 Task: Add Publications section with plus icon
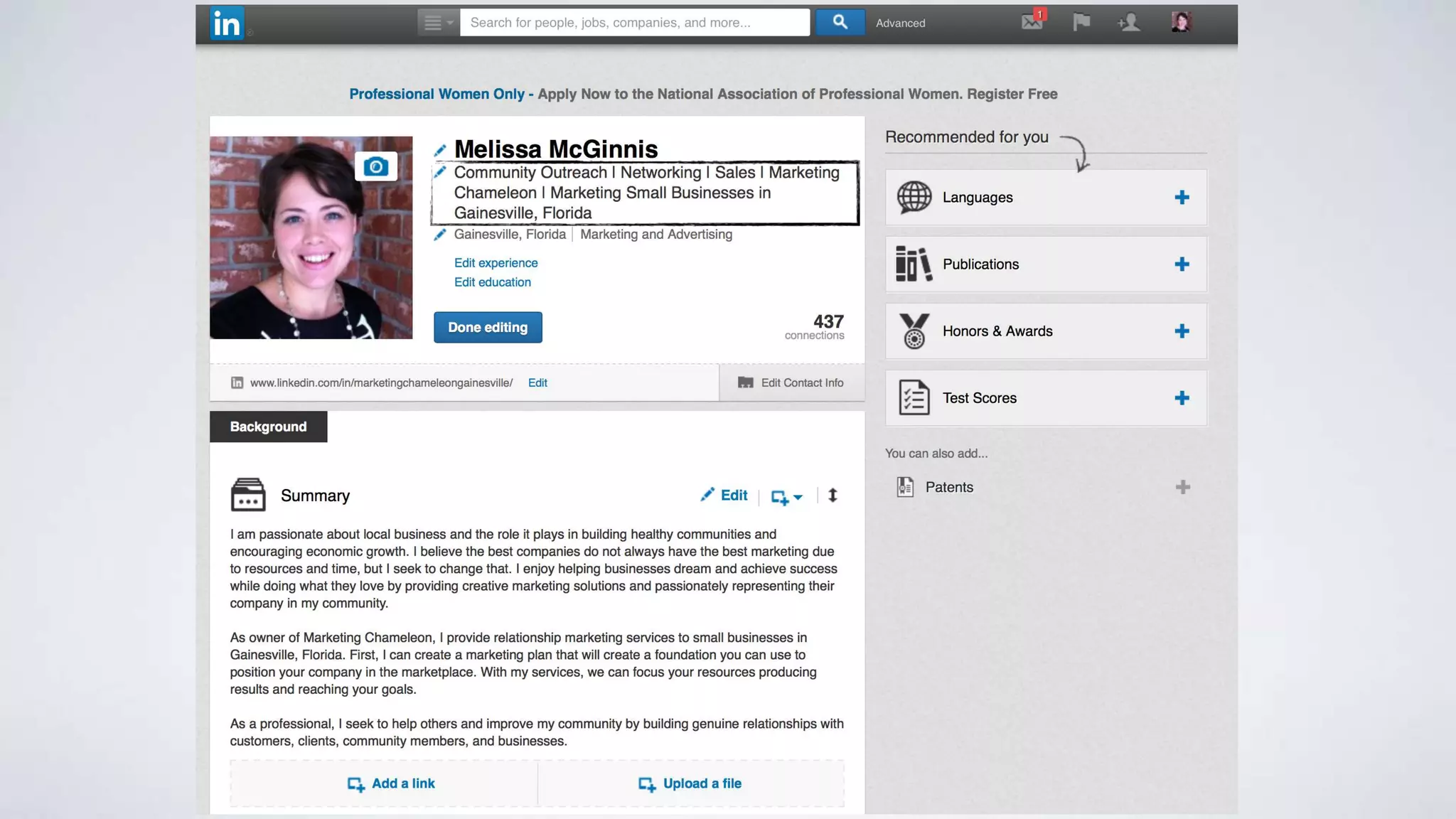coord(1182,264)
